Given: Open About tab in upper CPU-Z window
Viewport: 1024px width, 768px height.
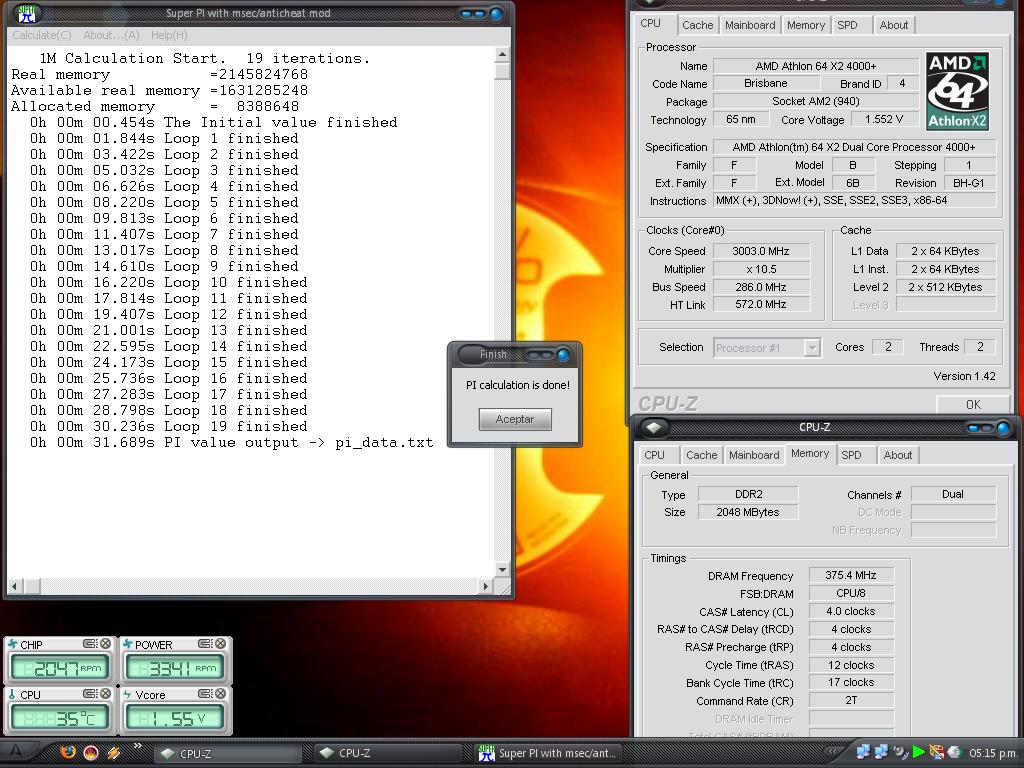Looking at the screenshot, I should point(893,25).
